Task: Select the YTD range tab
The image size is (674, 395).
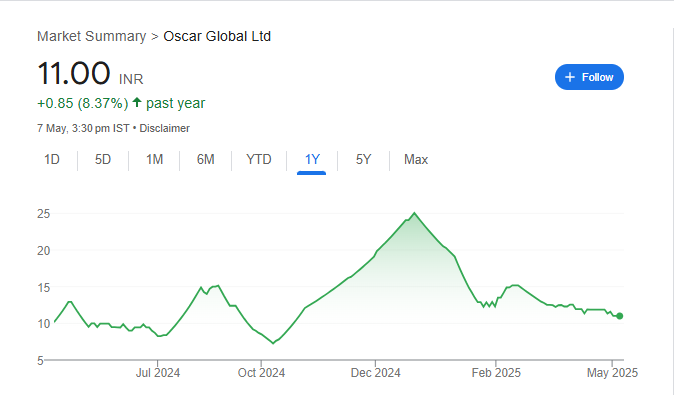Action: [259, 159]
